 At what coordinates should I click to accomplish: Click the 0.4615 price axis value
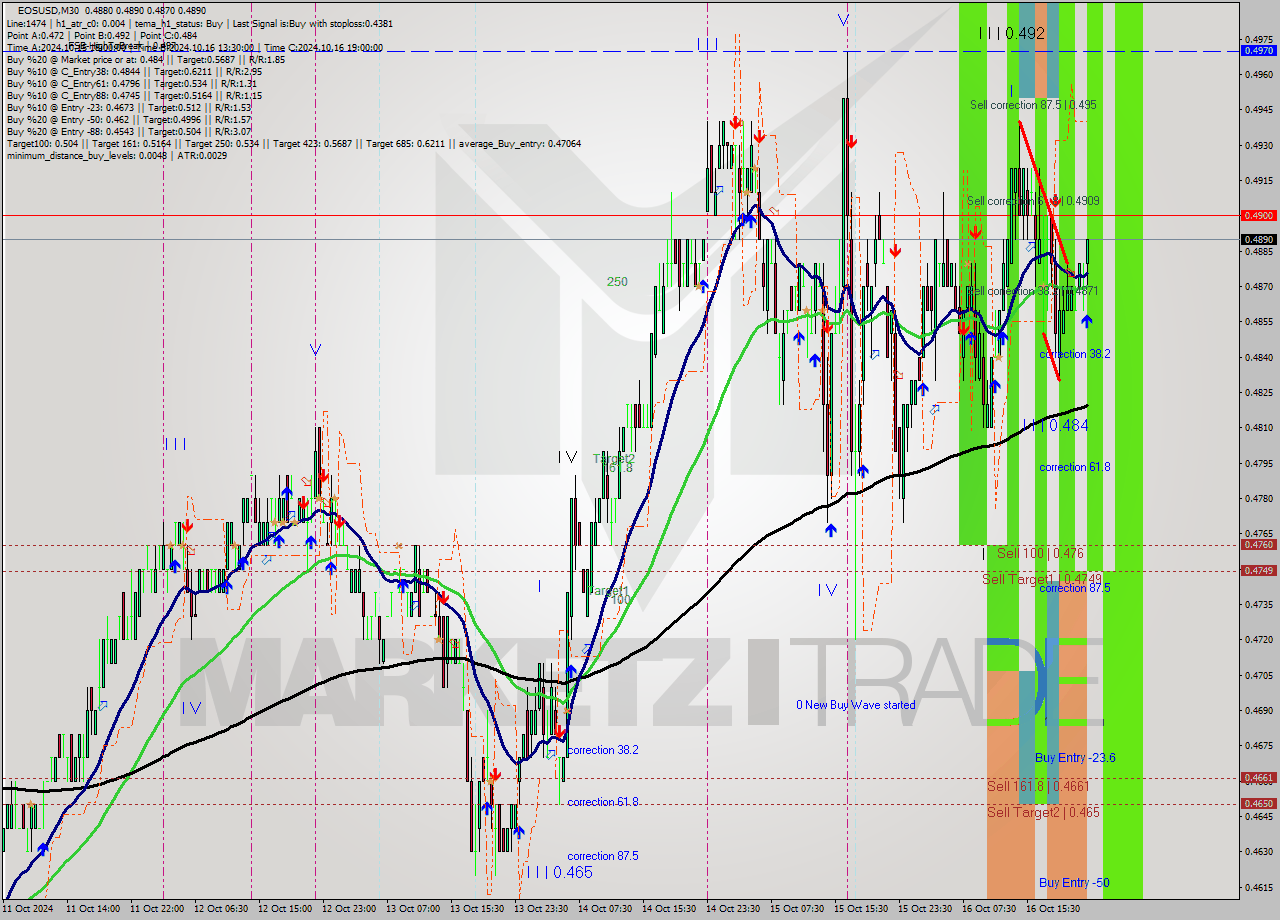pyautogui.click(x=1259, y=887)
